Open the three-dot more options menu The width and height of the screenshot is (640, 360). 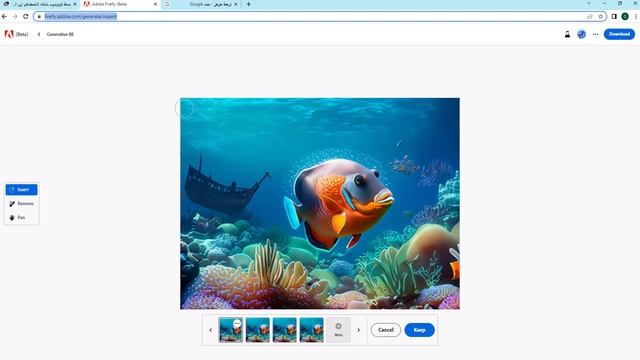tap(596, 34)
